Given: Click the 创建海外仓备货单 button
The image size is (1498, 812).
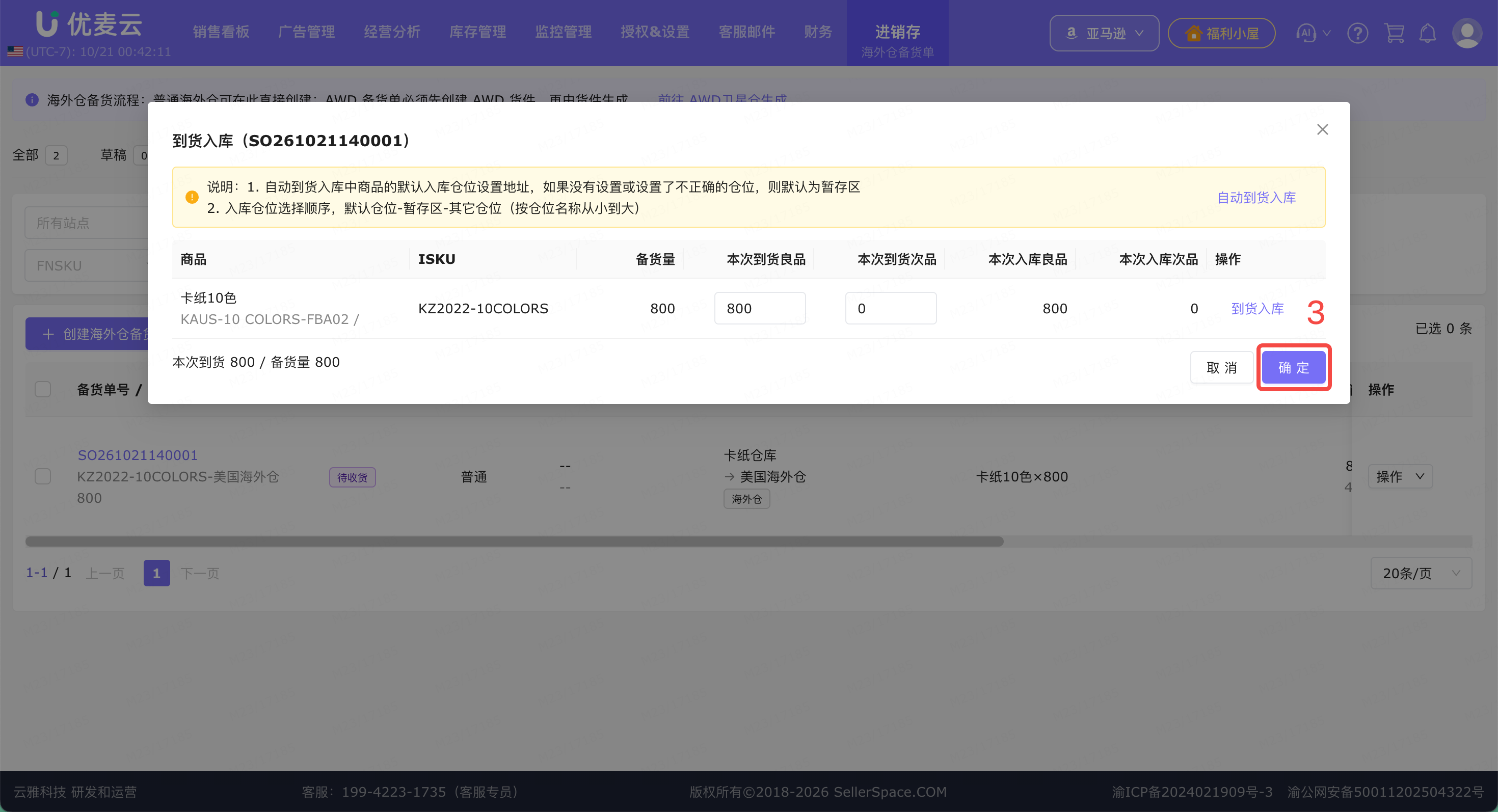Looking at the screenshot, I should click(87, 334).
